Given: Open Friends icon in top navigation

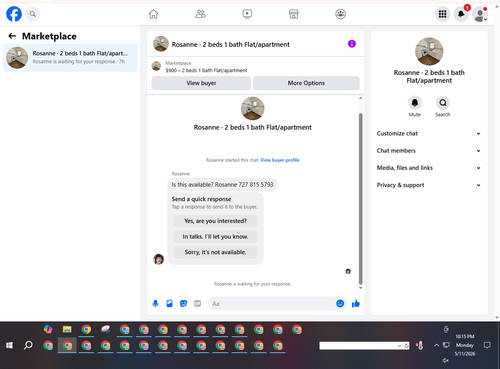Looking at the screenshot, I should (x=200, y=14).
